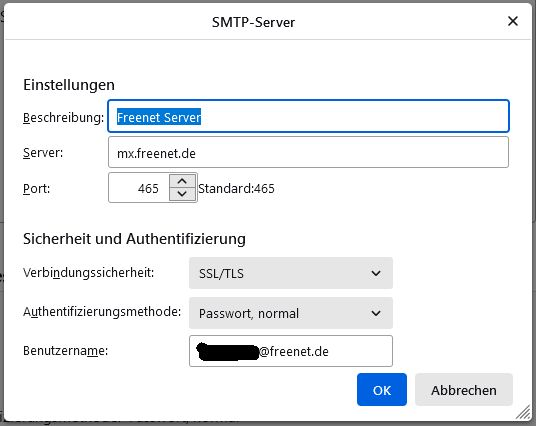536x426 pixels.
Task: Click the chevron beside Passwort, normal
Action: click(376, 313)
